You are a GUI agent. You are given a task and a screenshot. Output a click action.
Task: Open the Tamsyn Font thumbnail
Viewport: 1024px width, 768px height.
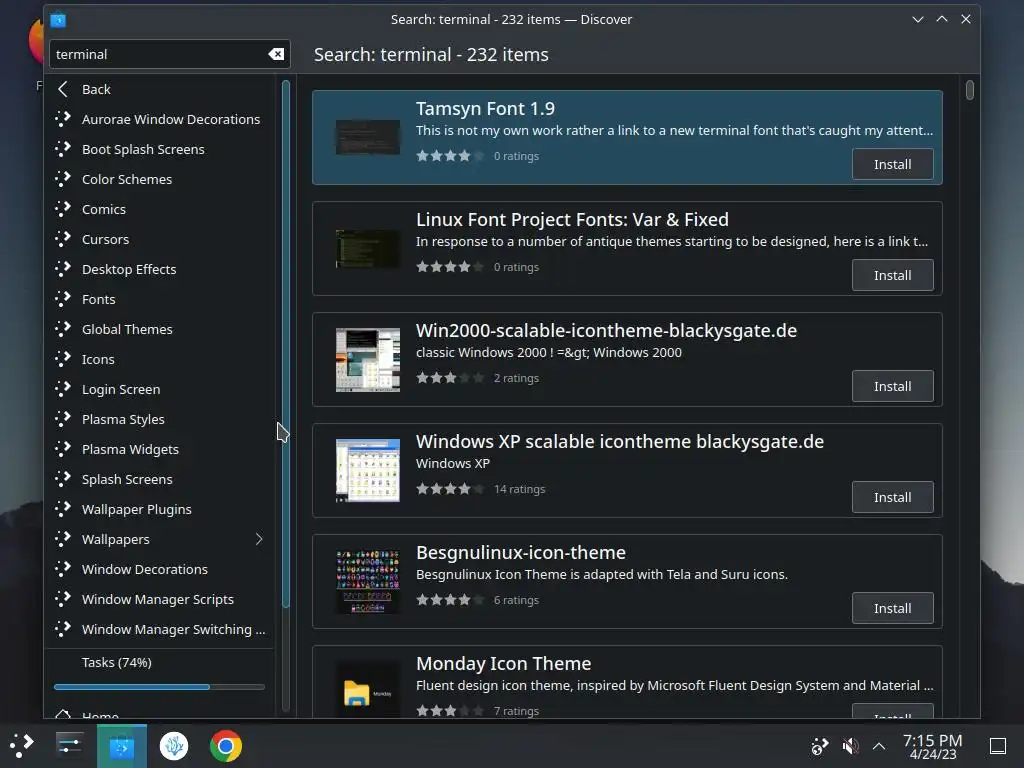click(368, 137)
